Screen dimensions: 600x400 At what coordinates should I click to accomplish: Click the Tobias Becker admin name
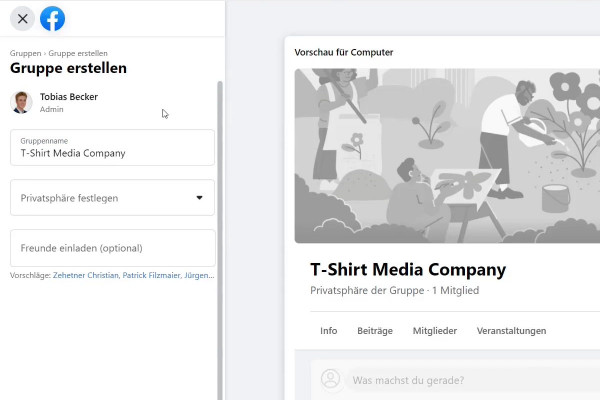tap(69, 97)
